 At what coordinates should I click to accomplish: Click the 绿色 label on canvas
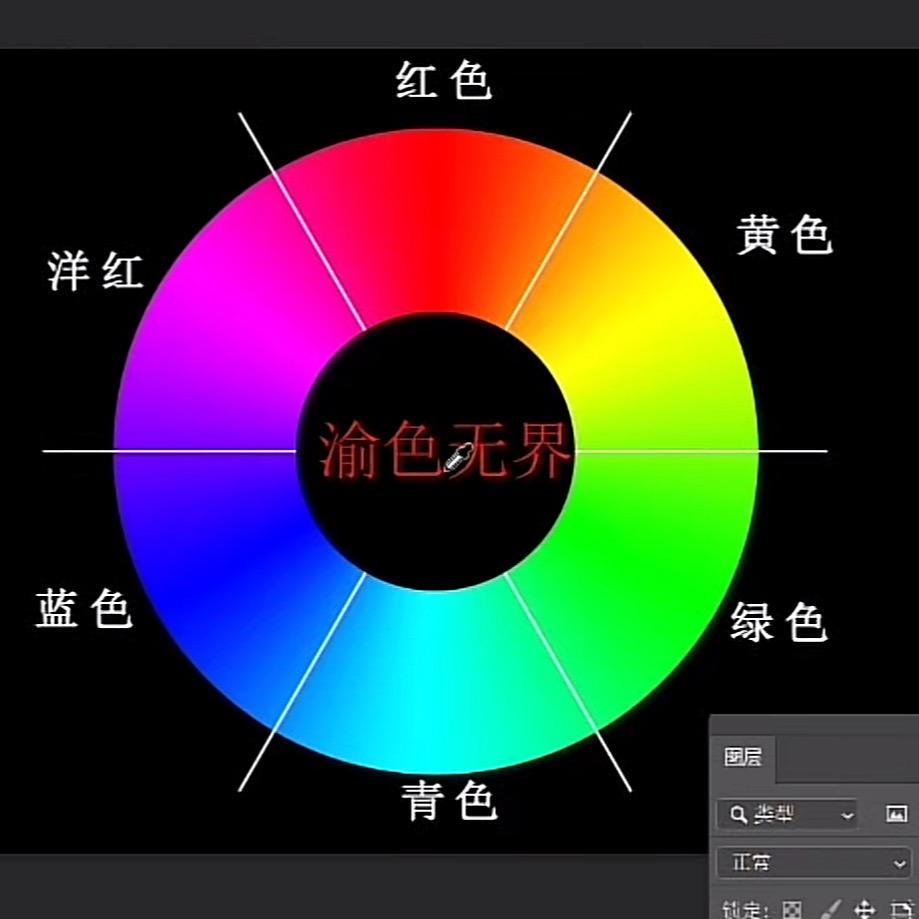(778, 621)
